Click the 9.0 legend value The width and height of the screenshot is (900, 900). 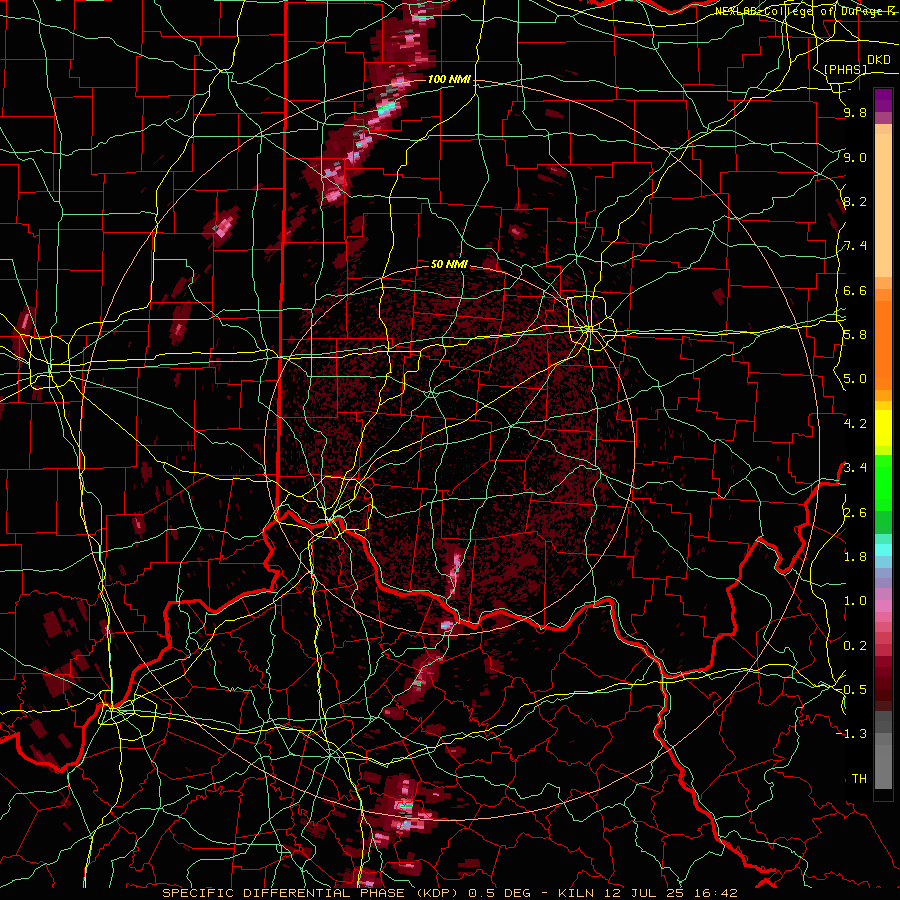[855, 157]
